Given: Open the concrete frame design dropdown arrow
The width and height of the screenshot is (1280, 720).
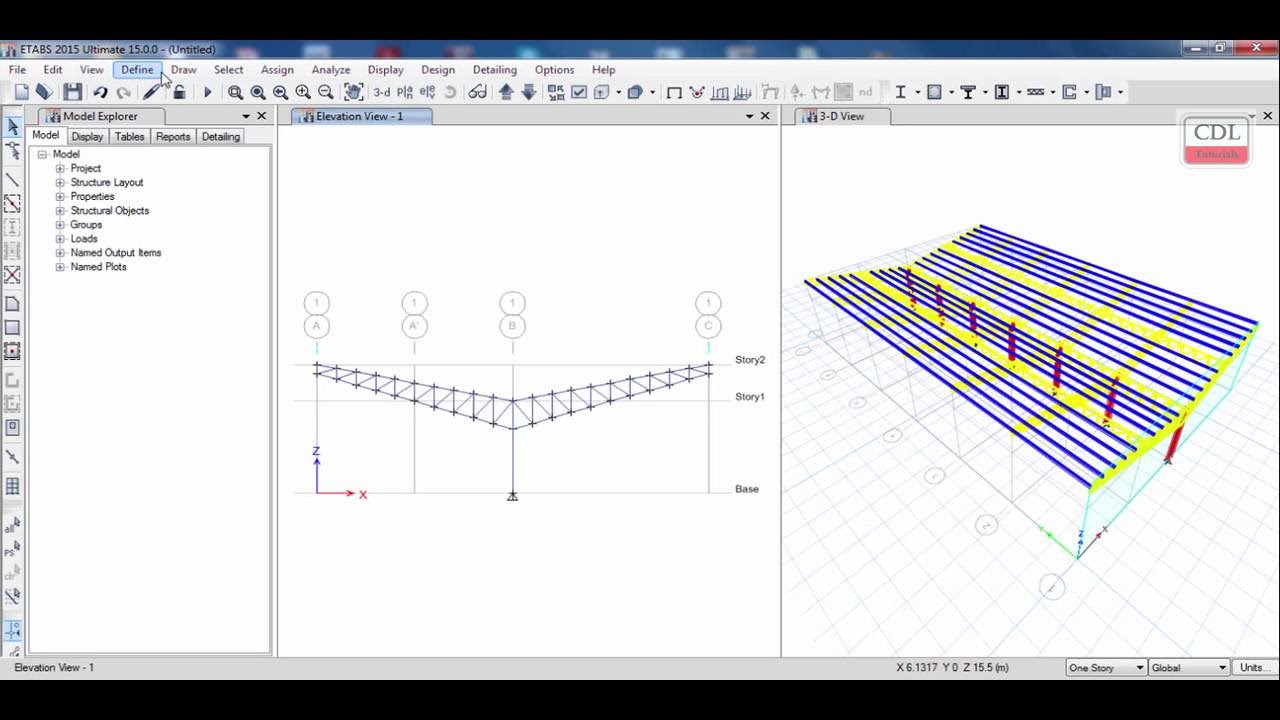Looking at the screenshot, I should (1018, 92).
